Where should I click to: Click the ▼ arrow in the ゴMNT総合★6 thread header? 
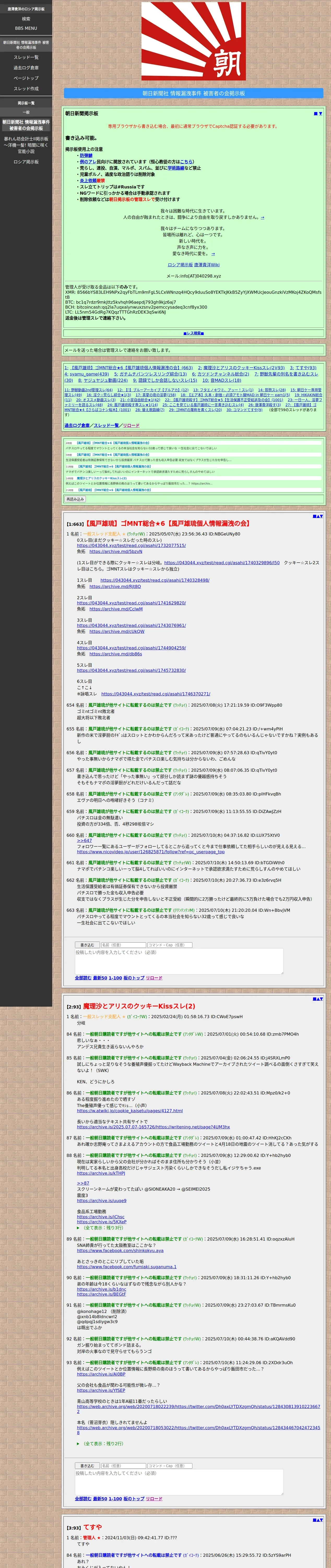(x=321, y=516)
